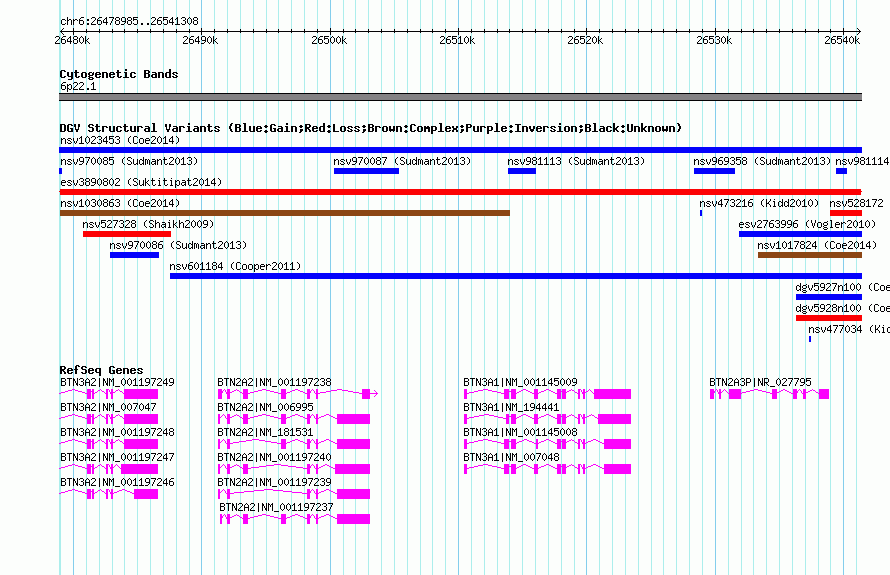This screenshot has width=890, height=575.
Task: Click the BTN2A3P|NR_027795 gene label
Action: (x=761, y=382)
